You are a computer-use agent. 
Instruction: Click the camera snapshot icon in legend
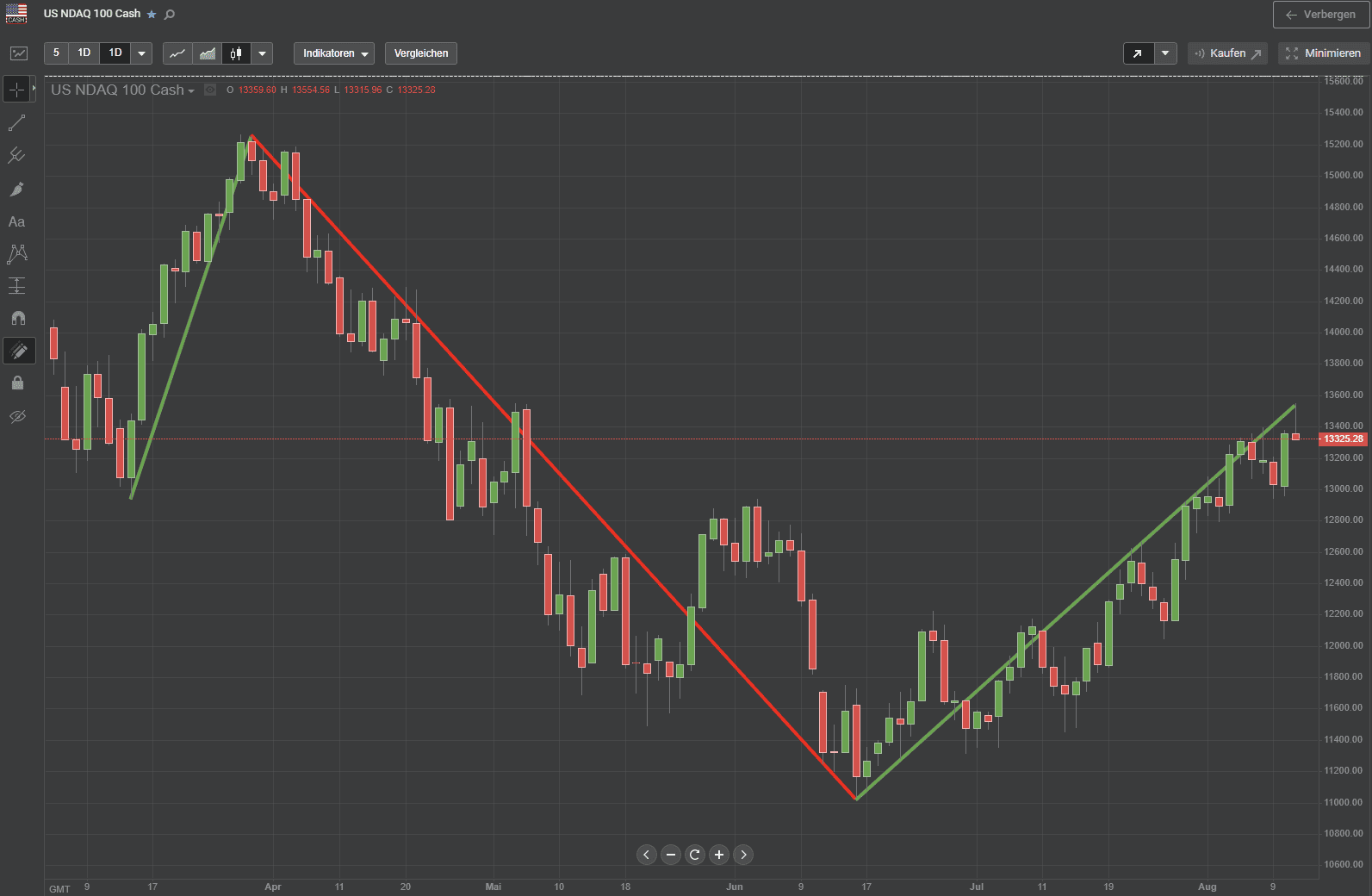tap(210, 90)
